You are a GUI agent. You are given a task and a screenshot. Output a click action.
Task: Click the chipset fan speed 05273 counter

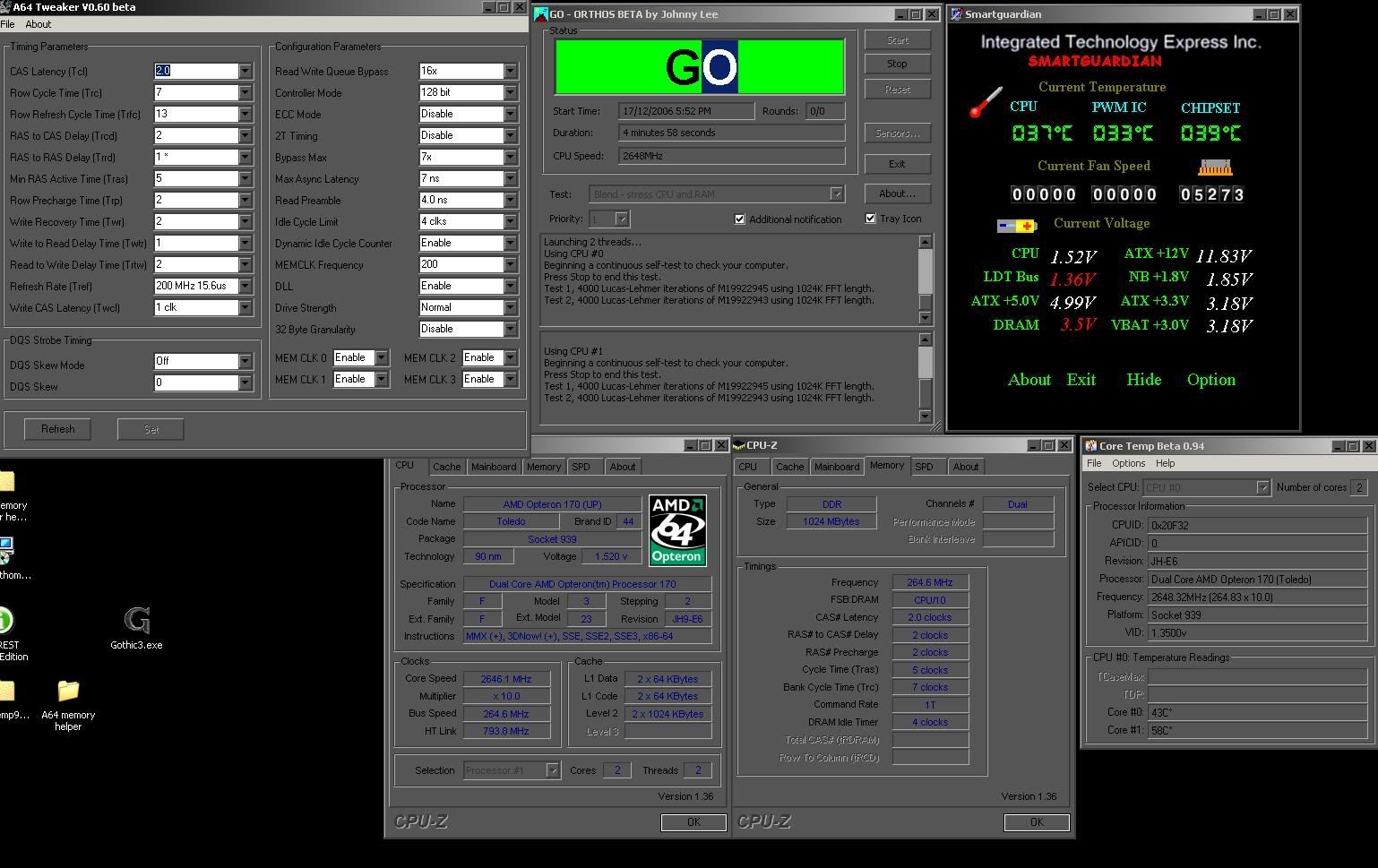click(x=1212, y=194)
